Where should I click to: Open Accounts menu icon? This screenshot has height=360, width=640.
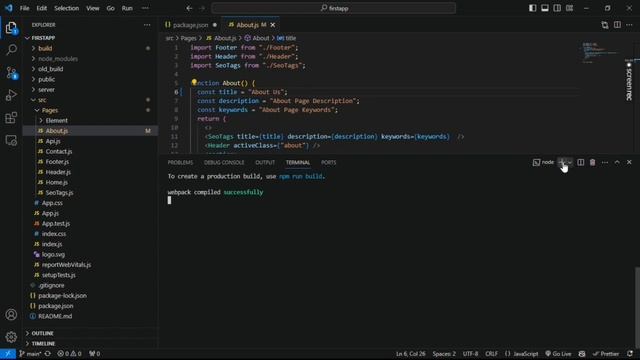tap(11, 315)
